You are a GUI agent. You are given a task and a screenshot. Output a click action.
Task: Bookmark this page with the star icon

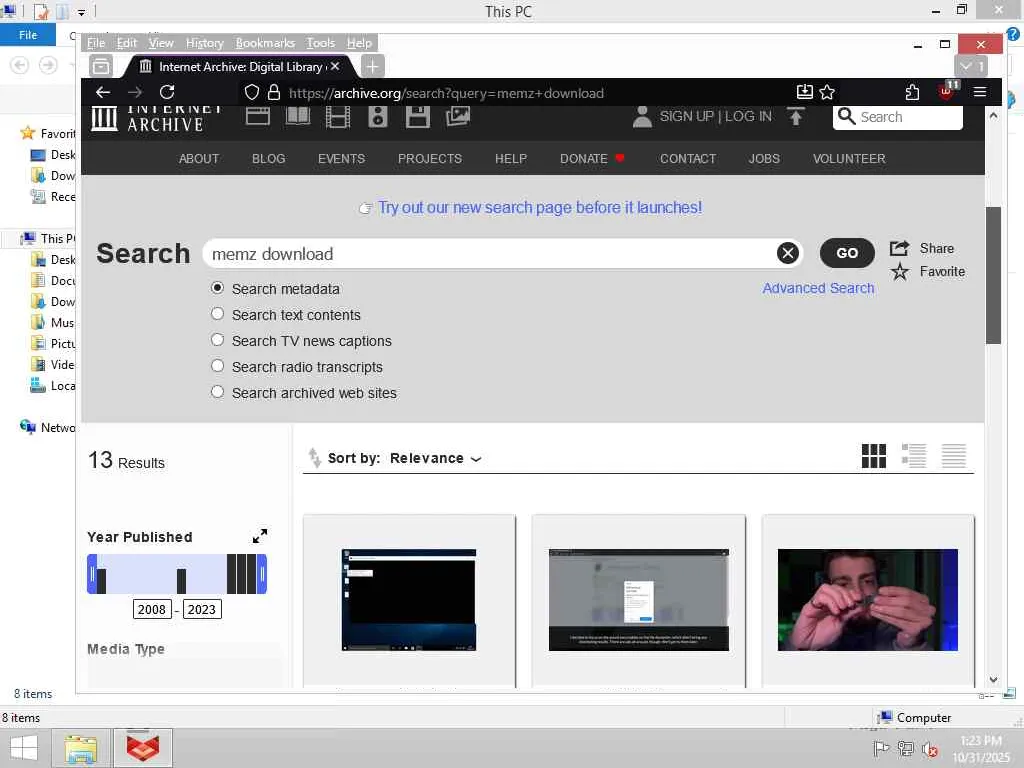click(x=827, y=92)
